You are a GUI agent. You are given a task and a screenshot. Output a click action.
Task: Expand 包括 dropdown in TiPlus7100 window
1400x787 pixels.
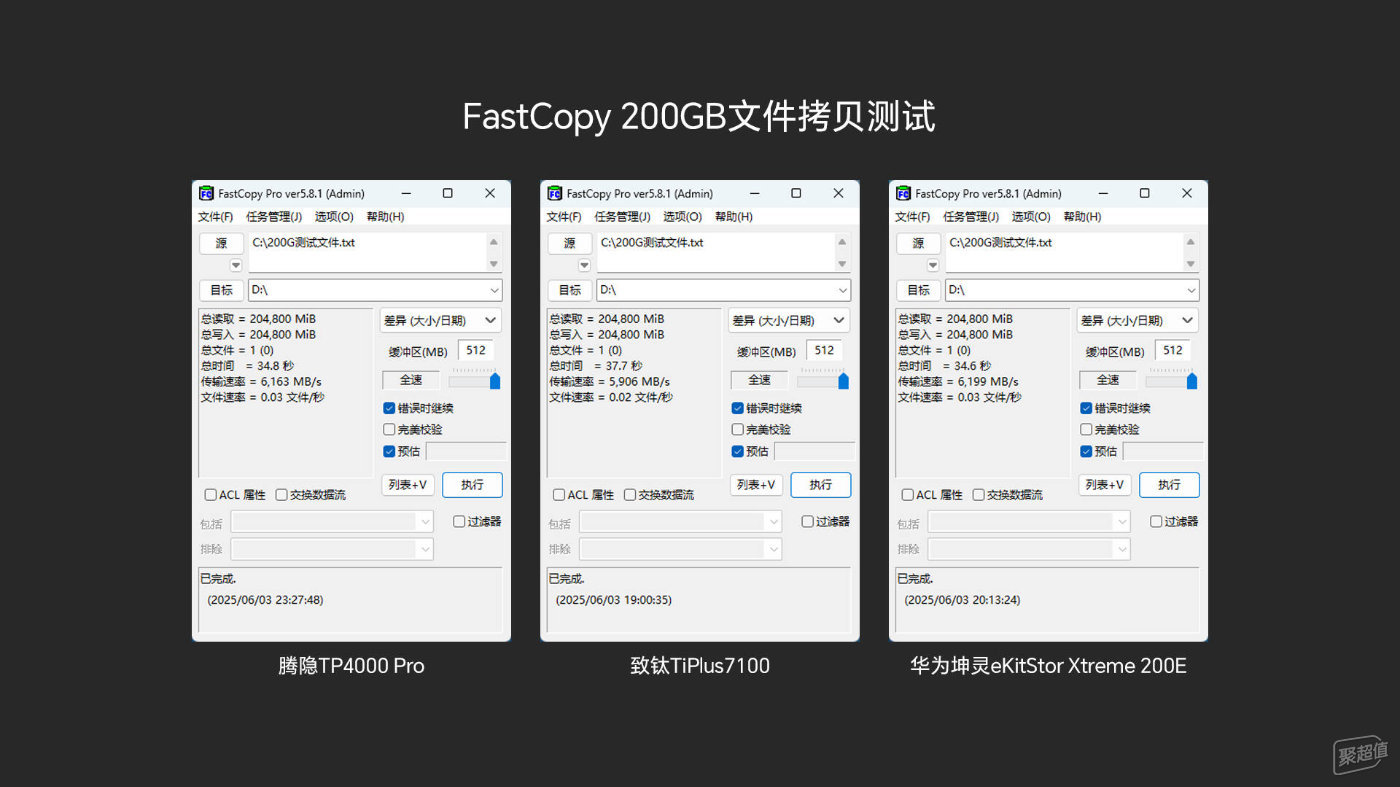773,522
